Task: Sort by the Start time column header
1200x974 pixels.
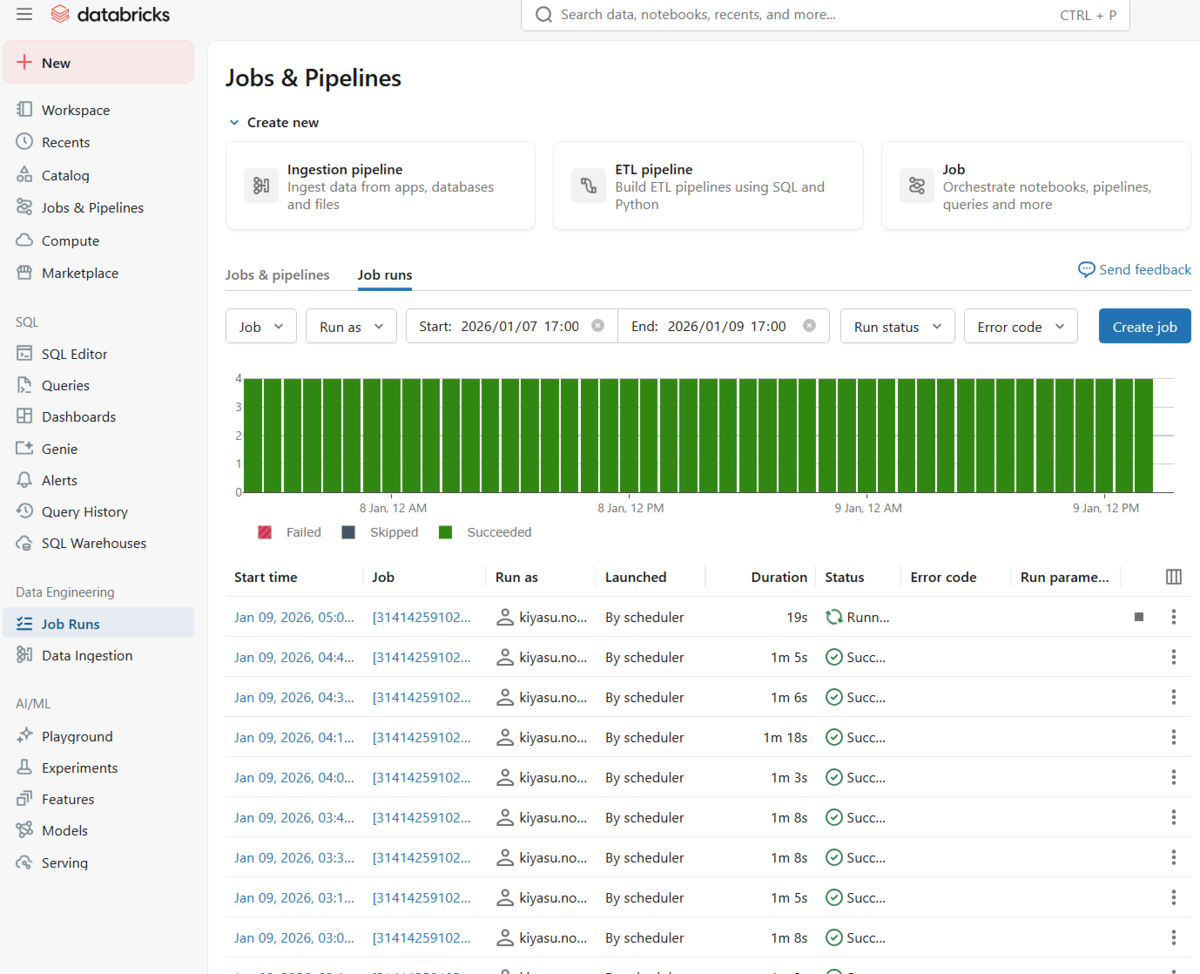Action: point(265,577)
